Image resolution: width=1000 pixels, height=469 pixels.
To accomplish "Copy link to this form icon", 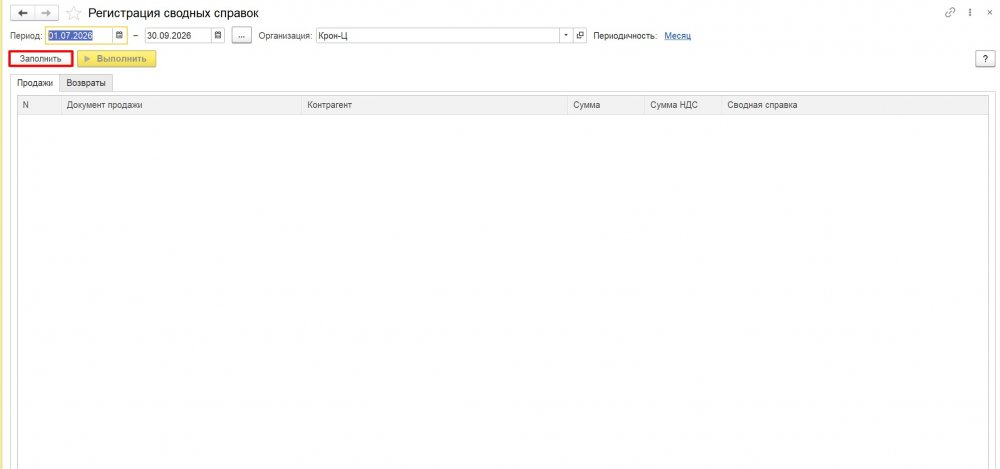I will click(x=950, y=12).
